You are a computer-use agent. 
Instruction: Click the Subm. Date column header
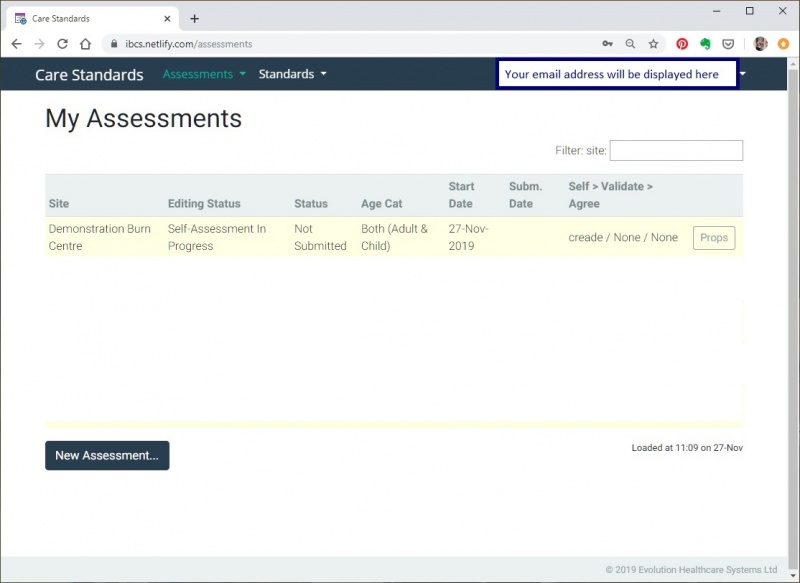pyautogui.click(x=526, y=195)
